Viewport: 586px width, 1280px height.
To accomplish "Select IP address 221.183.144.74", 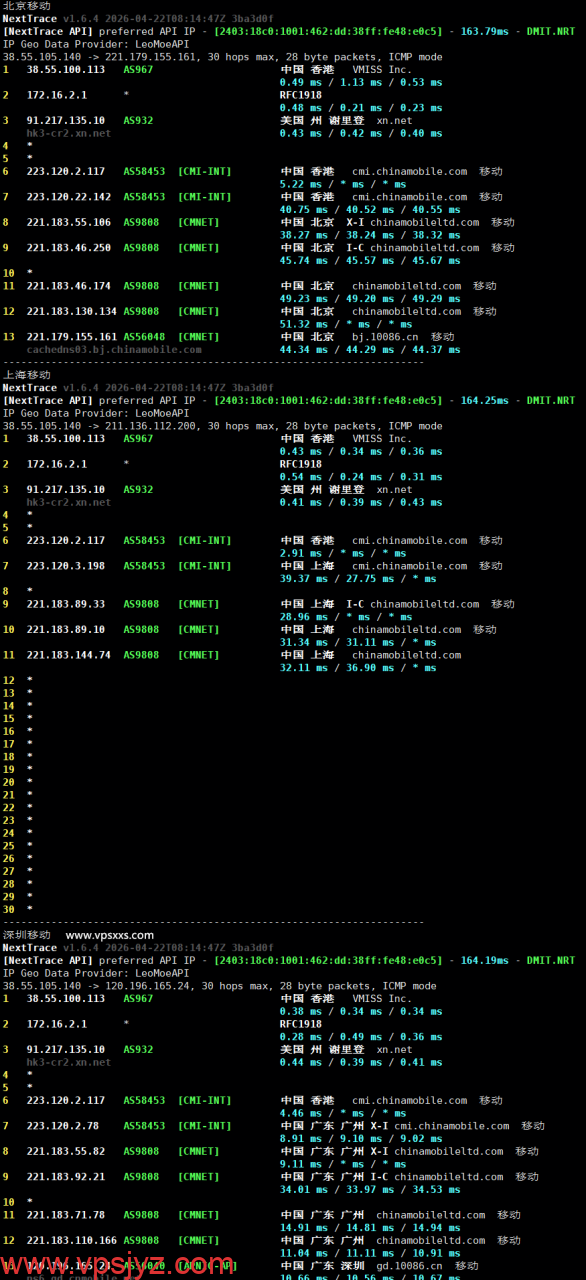I will (x=69, y=655).
